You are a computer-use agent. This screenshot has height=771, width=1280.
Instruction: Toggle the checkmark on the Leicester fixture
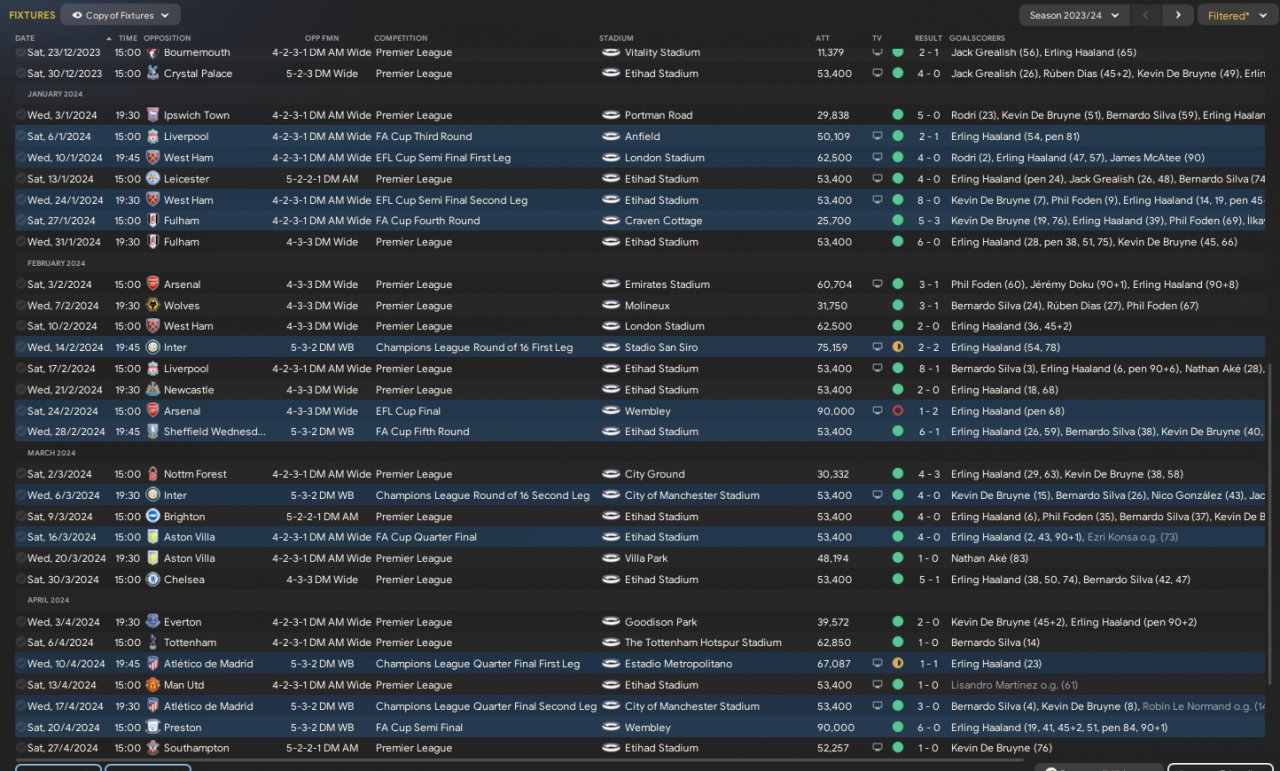tap(20, 179)
